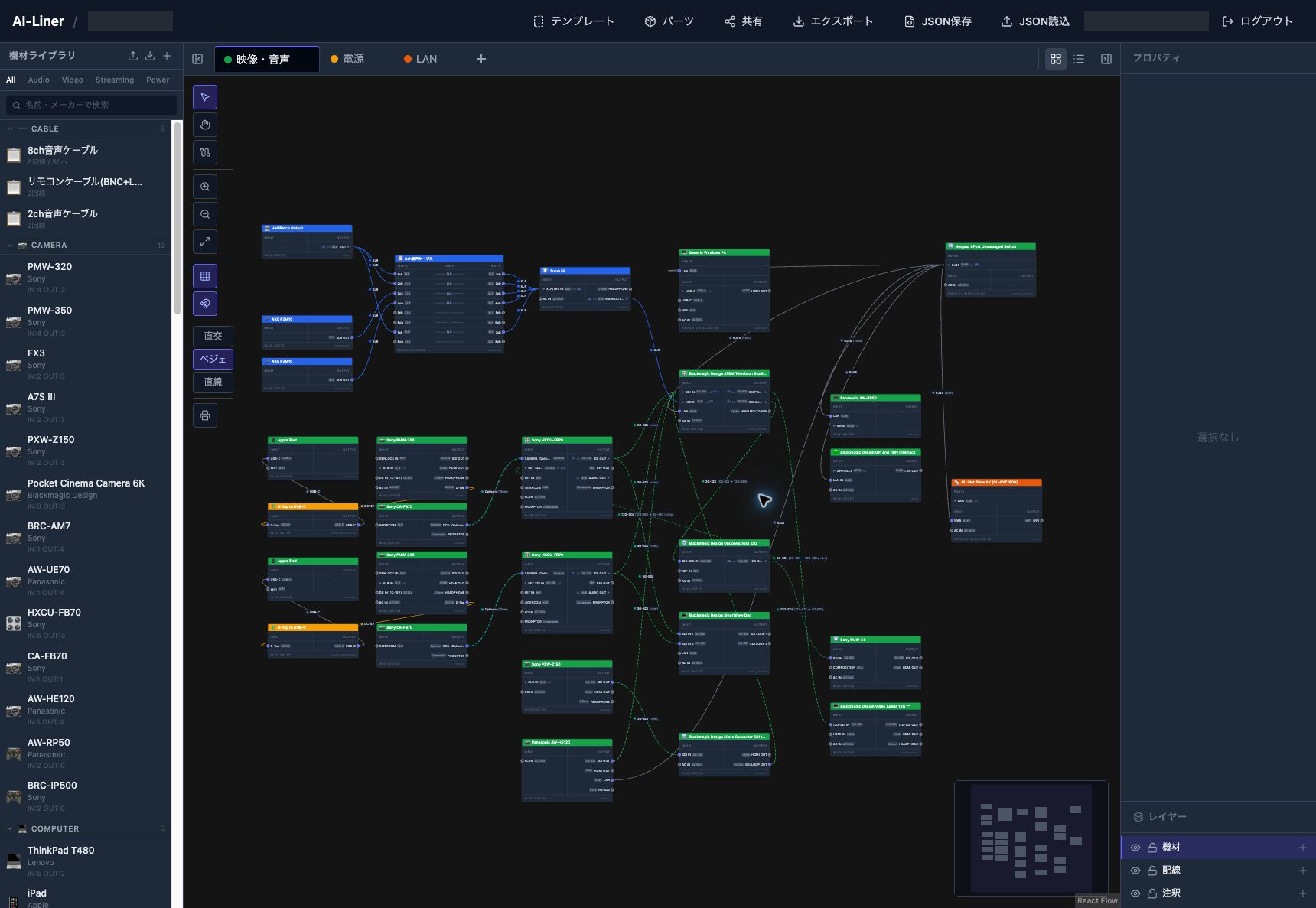Hide the 機材 layer
1316x908 pixels.
pyautogui.click(x=1135, y=848)
